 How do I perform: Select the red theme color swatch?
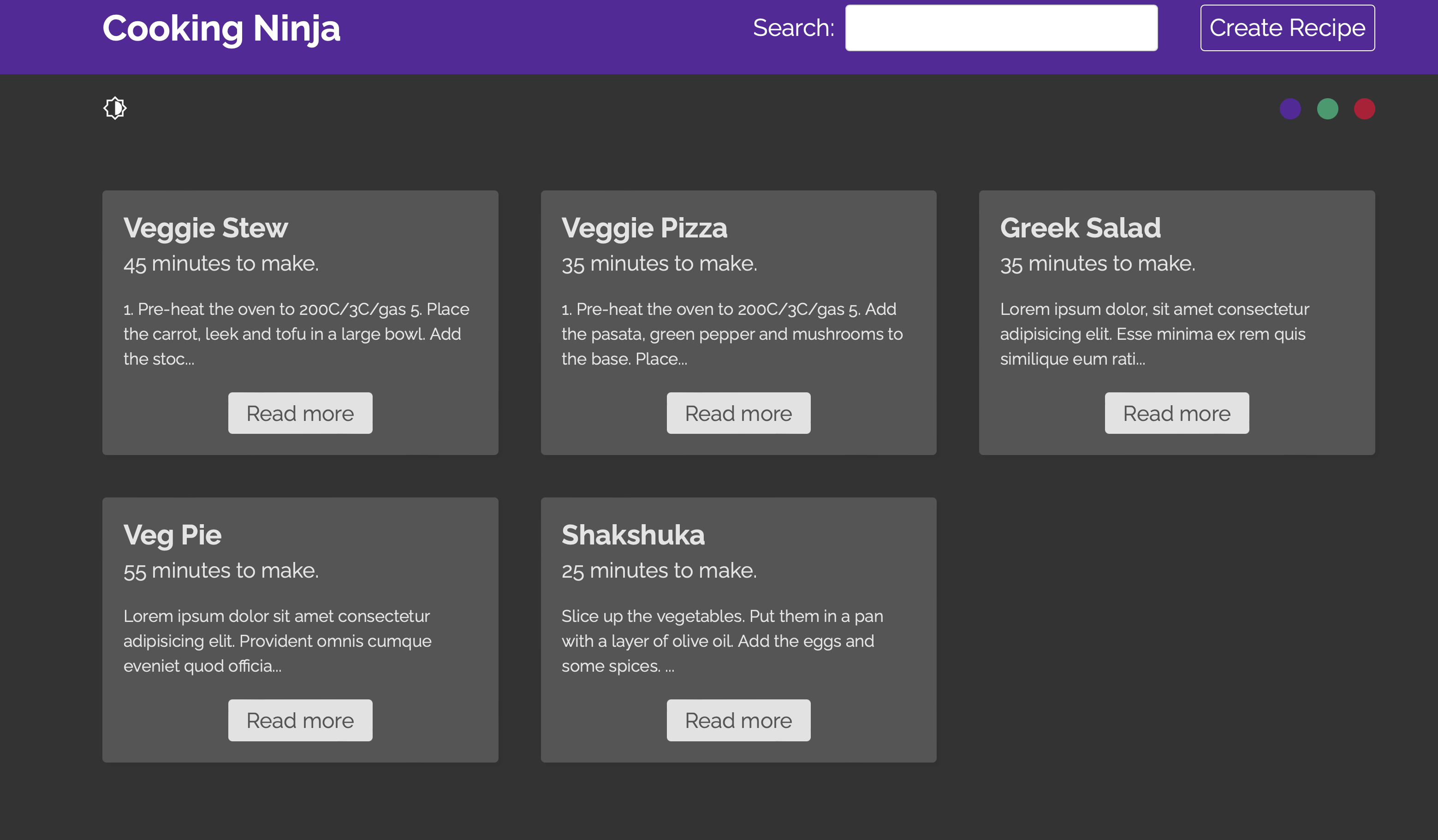1365,109
